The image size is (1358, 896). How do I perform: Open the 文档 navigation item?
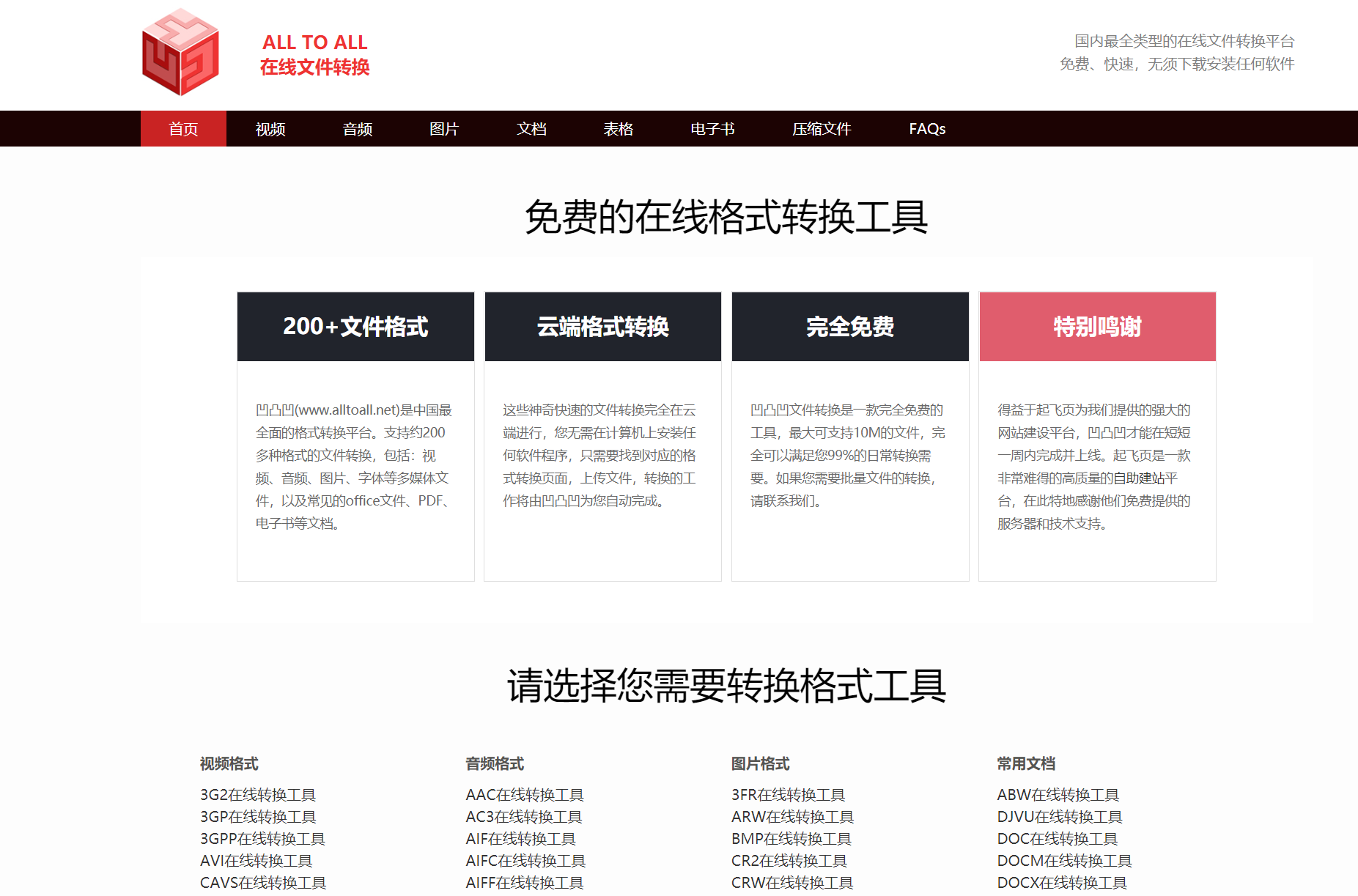[x=531, y=129]
